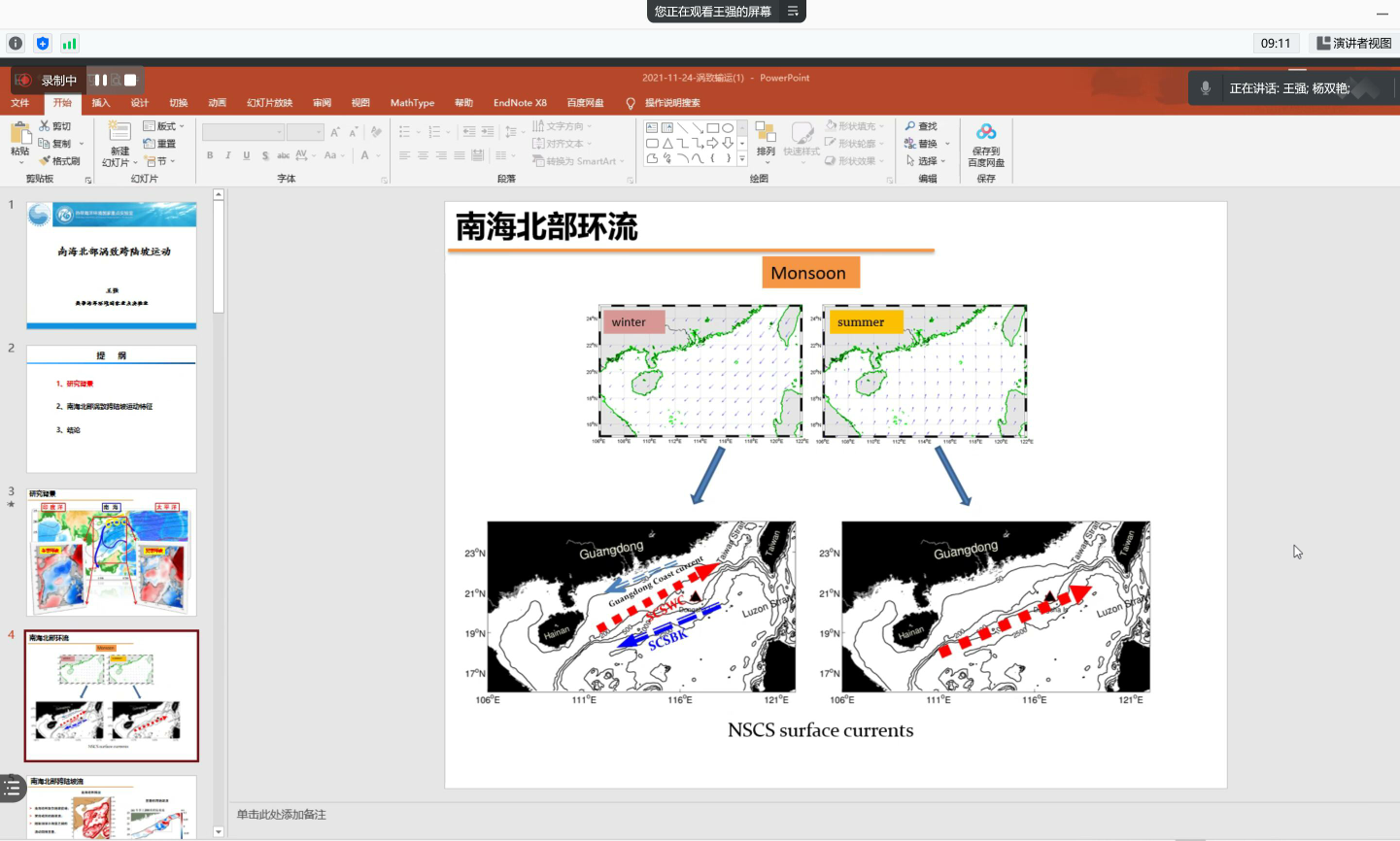Viewport: 1400px width, 841px height.
Task: Click the Decrease Indent icon
Action: click(x=469, y=132)
